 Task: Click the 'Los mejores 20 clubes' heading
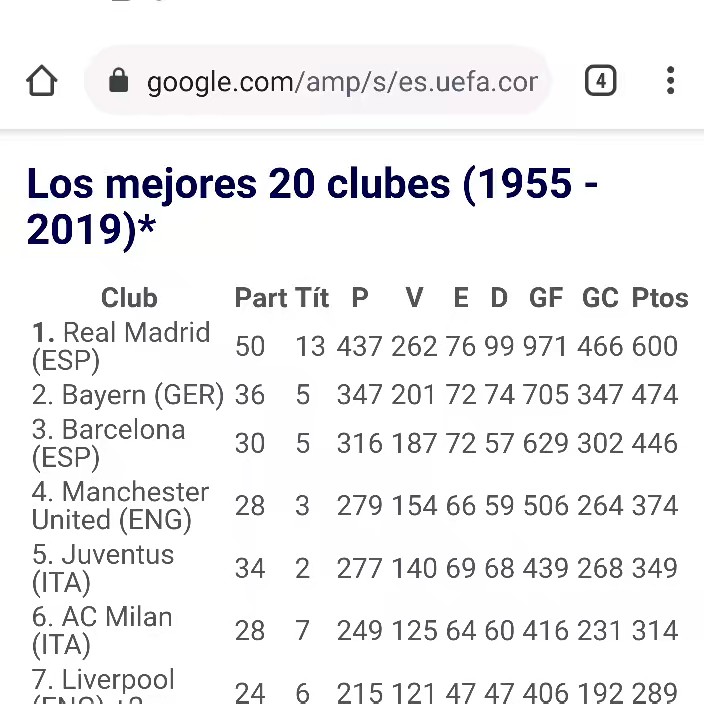coord(312,206)
